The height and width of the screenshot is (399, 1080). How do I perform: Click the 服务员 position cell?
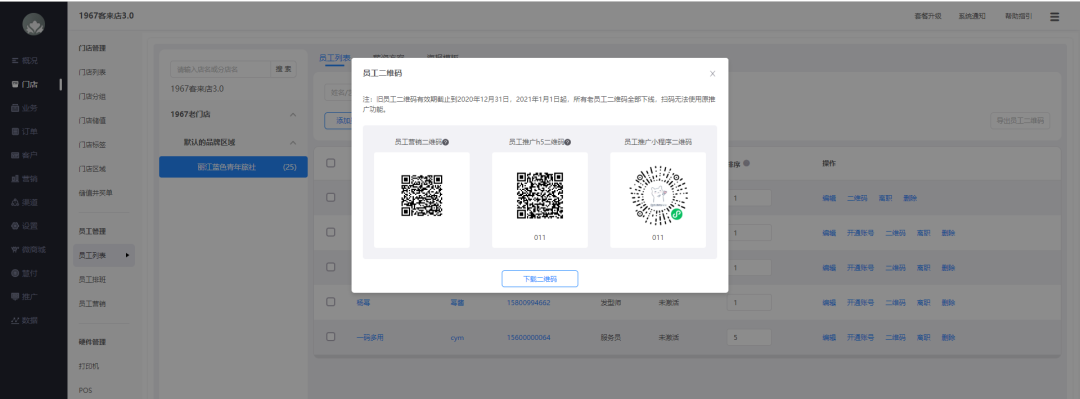pos(610,338)
